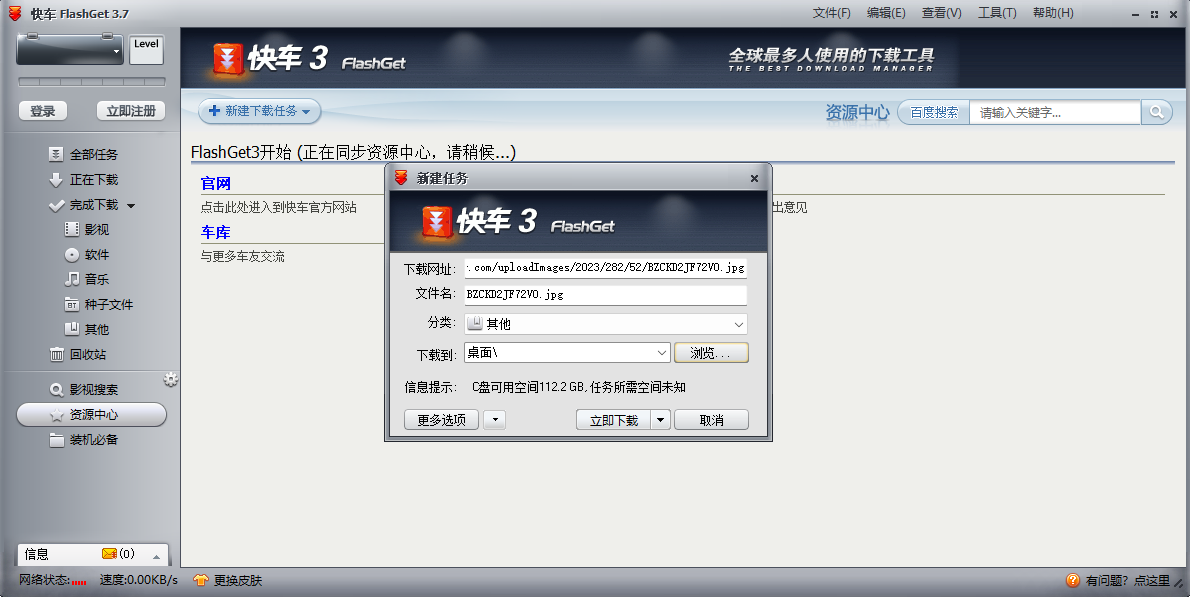The width and height of the screenshot is (1190, 597).
Task: Open the 影视 download category
Action: 98,229
